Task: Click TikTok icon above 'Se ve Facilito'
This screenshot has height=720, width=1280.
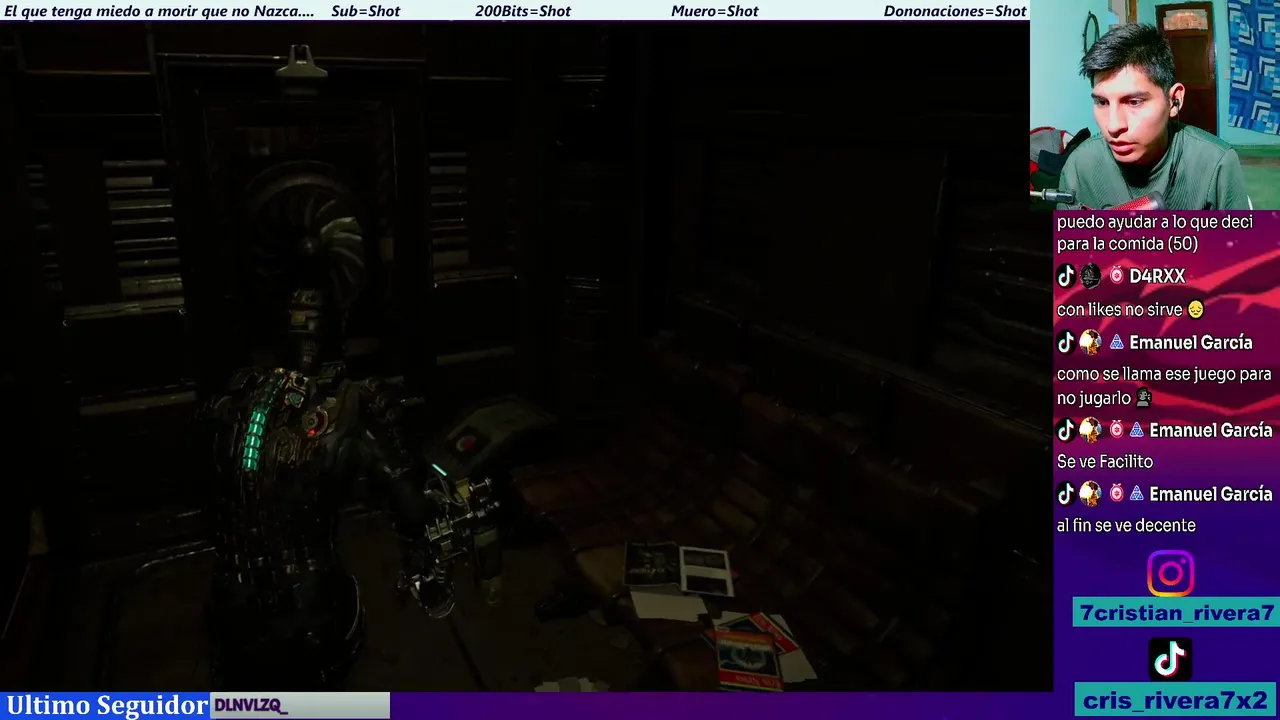Action: click(x=1066, y=430)
